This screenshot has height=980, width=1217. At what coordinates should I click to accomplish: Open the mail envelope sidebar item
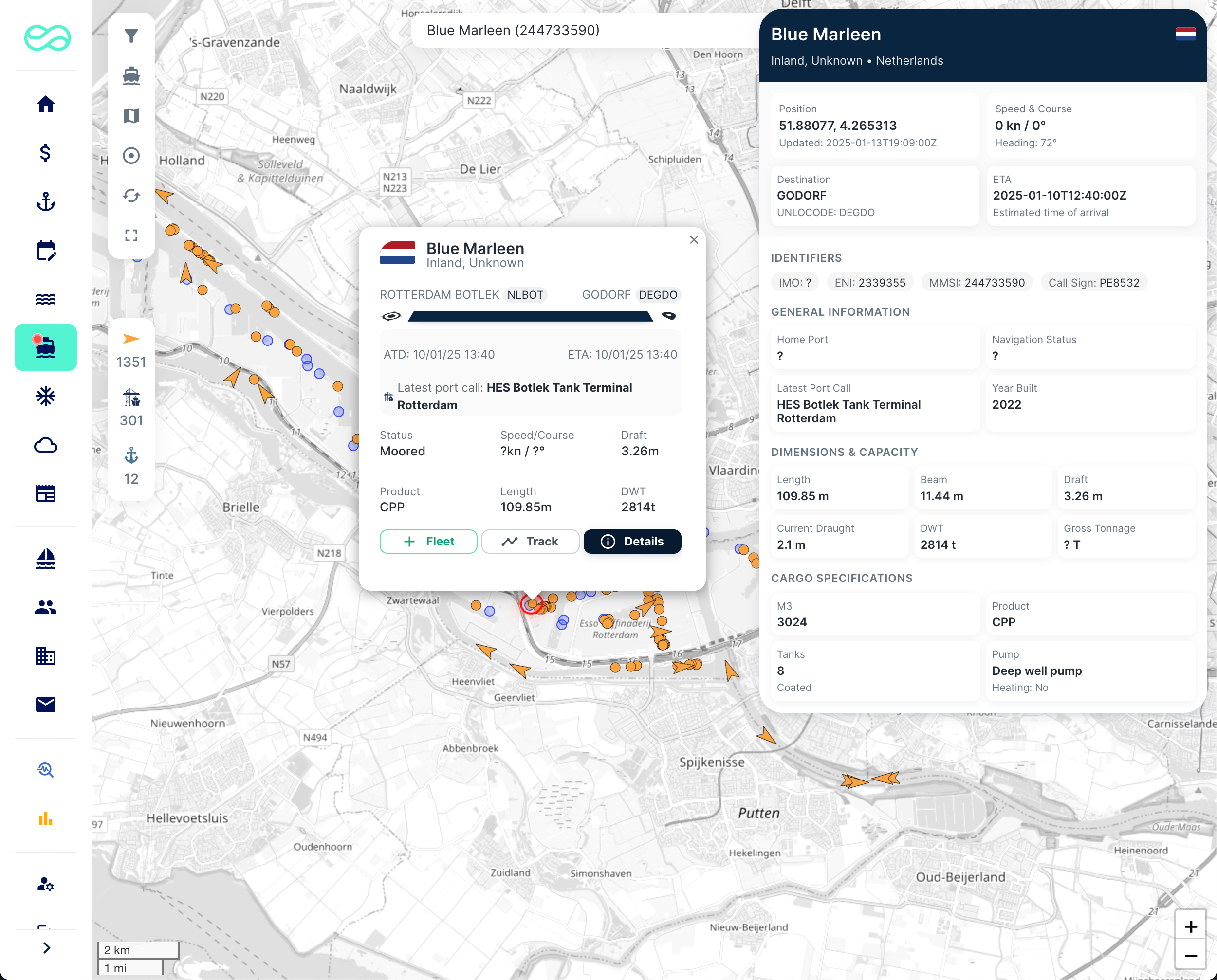point(45,704)
